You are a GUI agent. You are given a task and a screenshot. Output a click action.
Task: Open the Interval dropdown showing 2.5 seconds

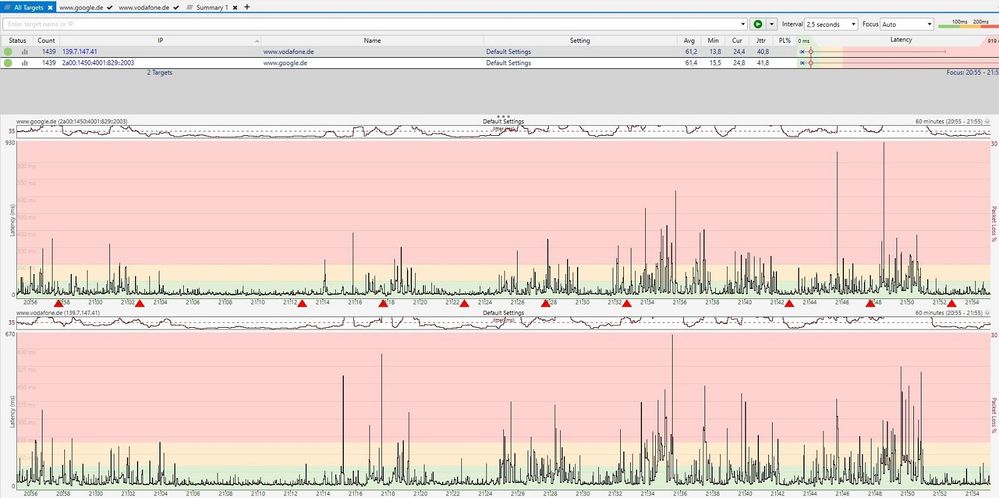coord(831,23)
